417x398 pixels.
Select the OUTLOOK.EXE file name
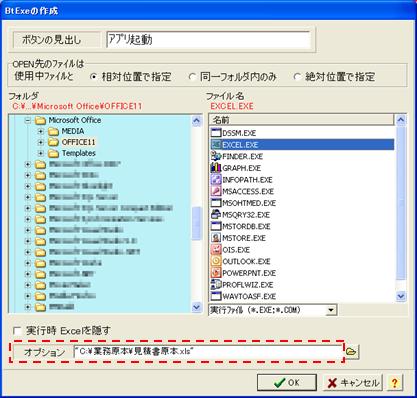tap(246, 262)
